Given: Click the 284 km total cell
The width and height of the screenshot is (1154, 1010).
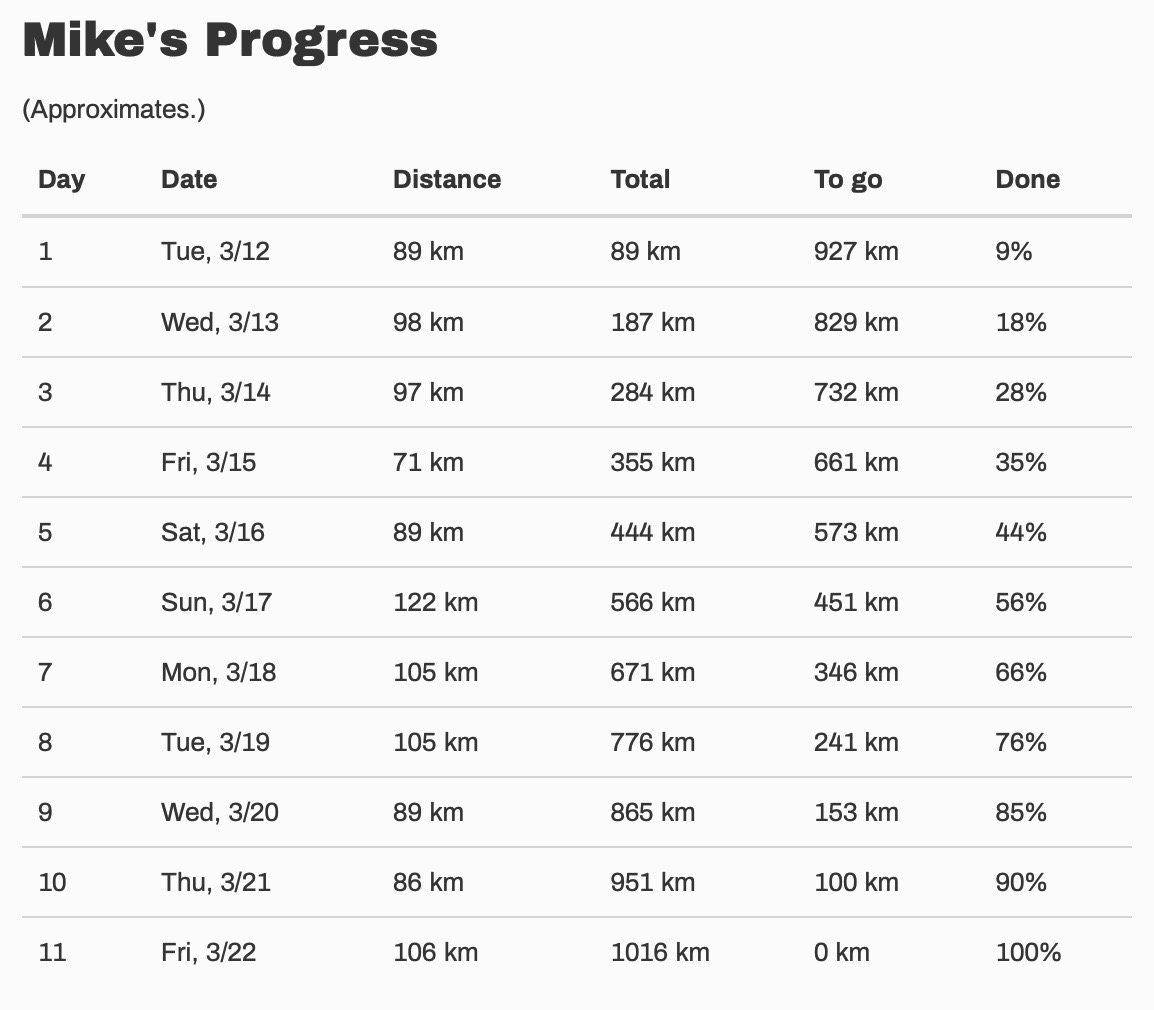Looking at the screenshot, I should click(652, 392).
